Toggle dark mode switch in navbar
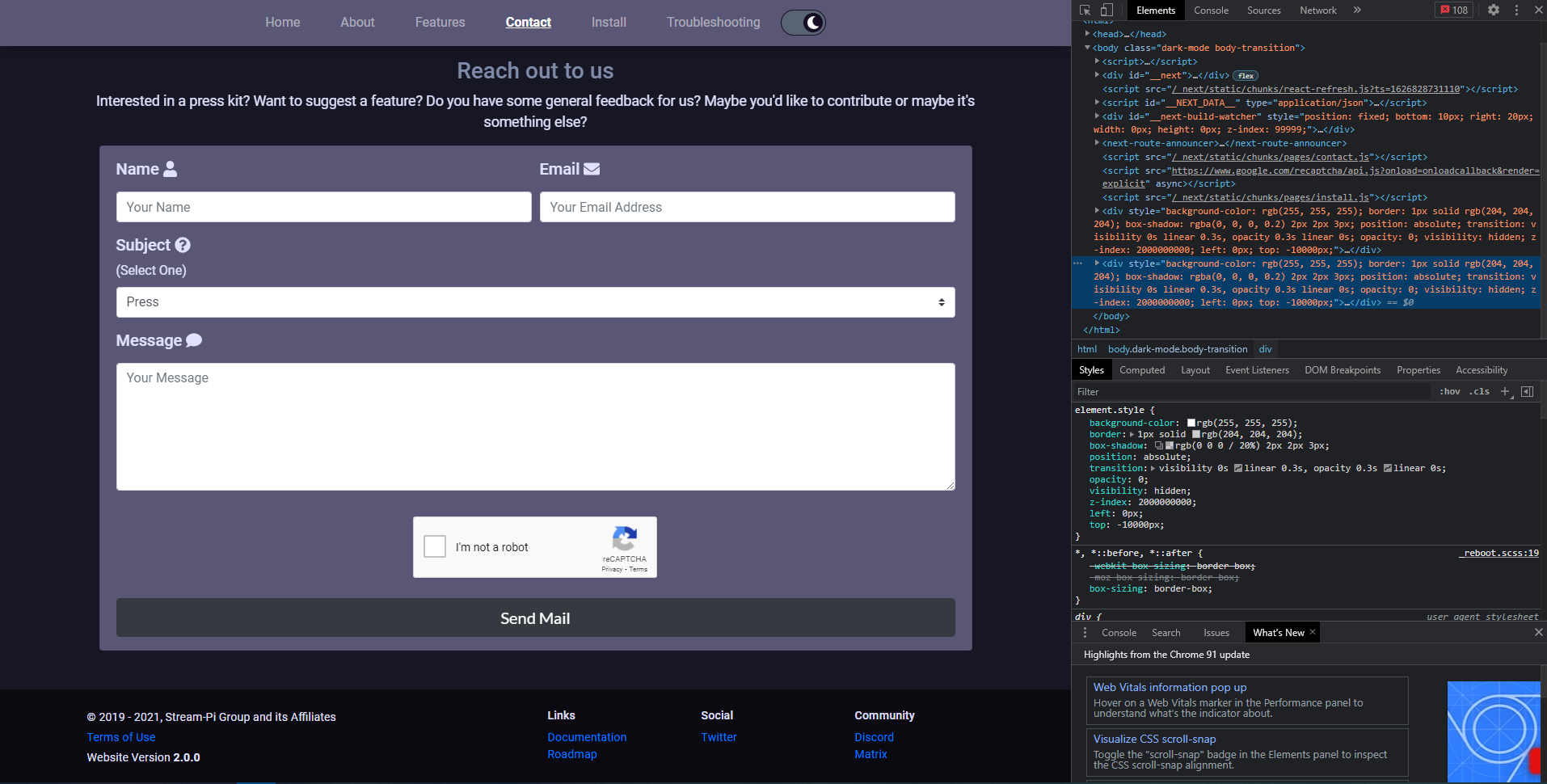Screen dimensions: 1547x784 [x=803, y=23]
